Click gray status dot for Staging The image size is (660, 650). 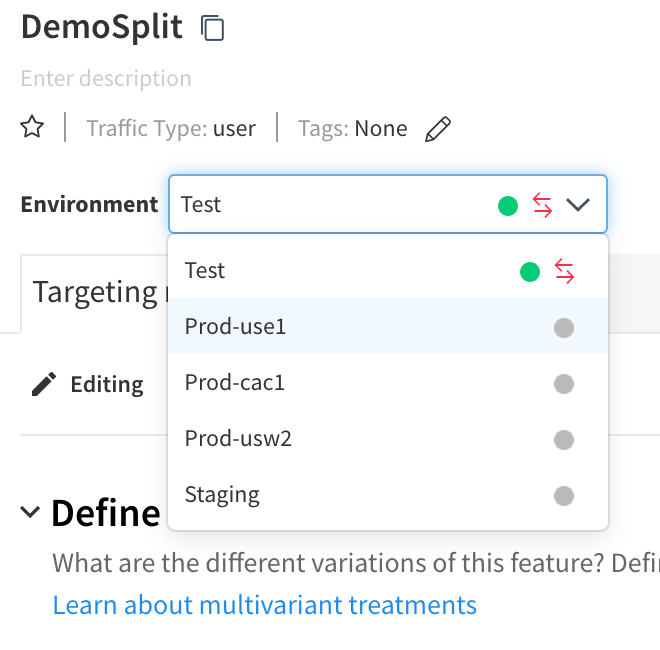click(x=564, y=495)
